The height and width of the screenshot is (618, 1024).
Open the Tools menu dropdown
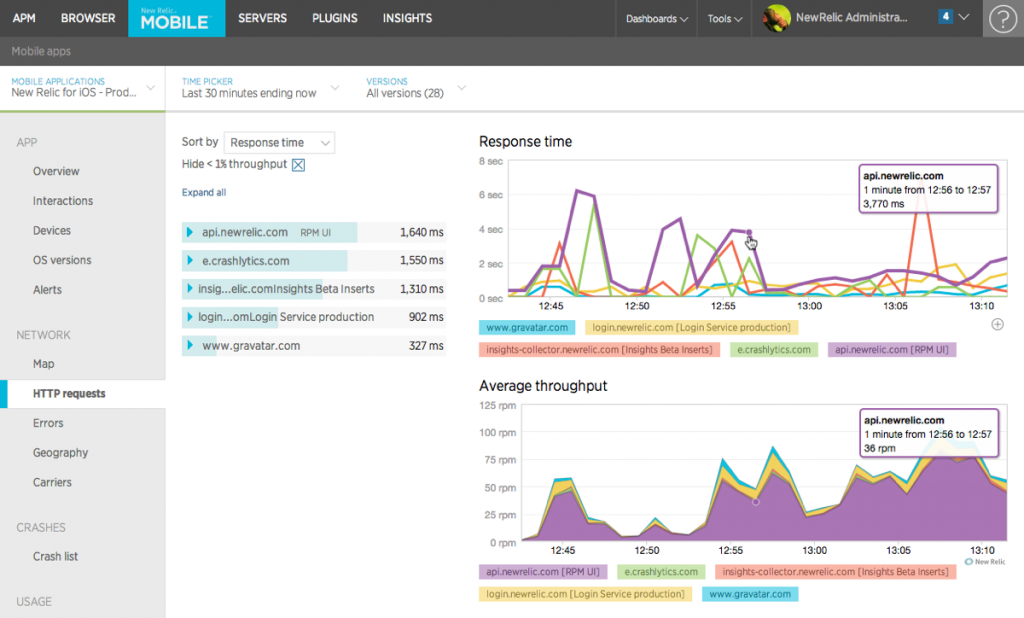723,18
